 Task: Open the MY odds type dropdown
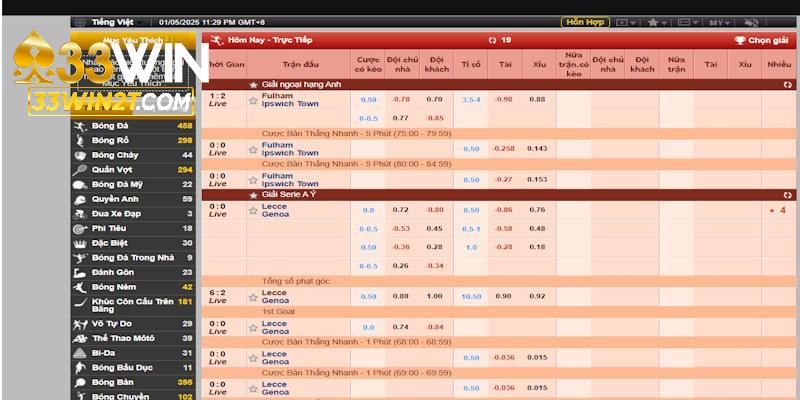click(720, 22)
